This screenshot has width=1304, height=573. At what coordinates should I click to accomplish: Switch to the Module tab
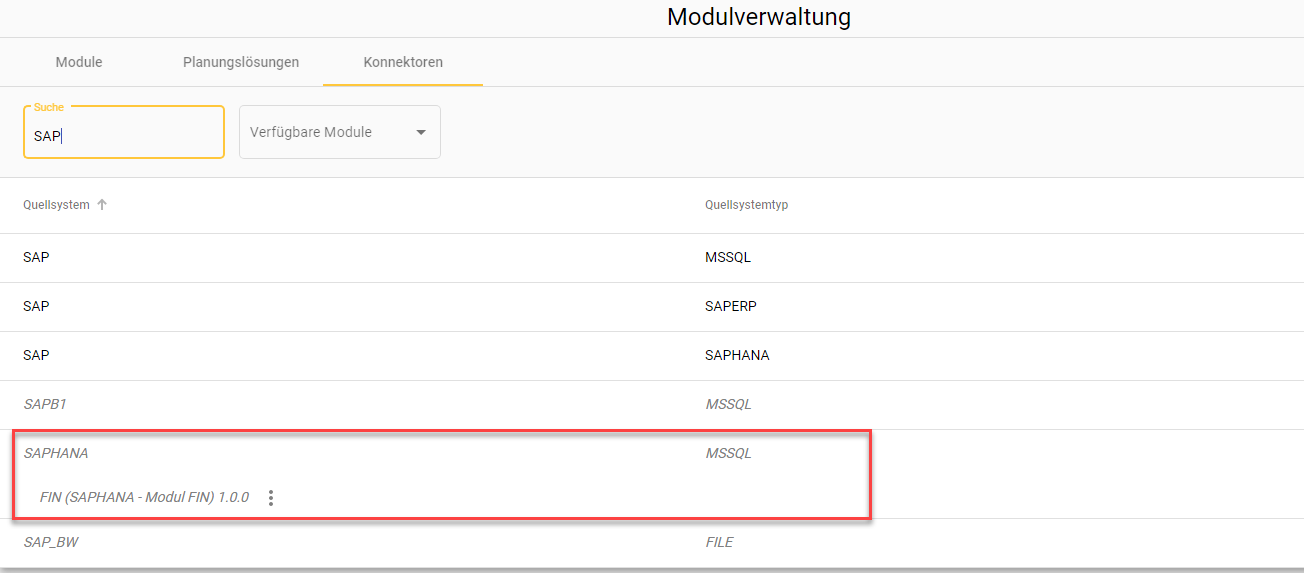tap(79, 62)
